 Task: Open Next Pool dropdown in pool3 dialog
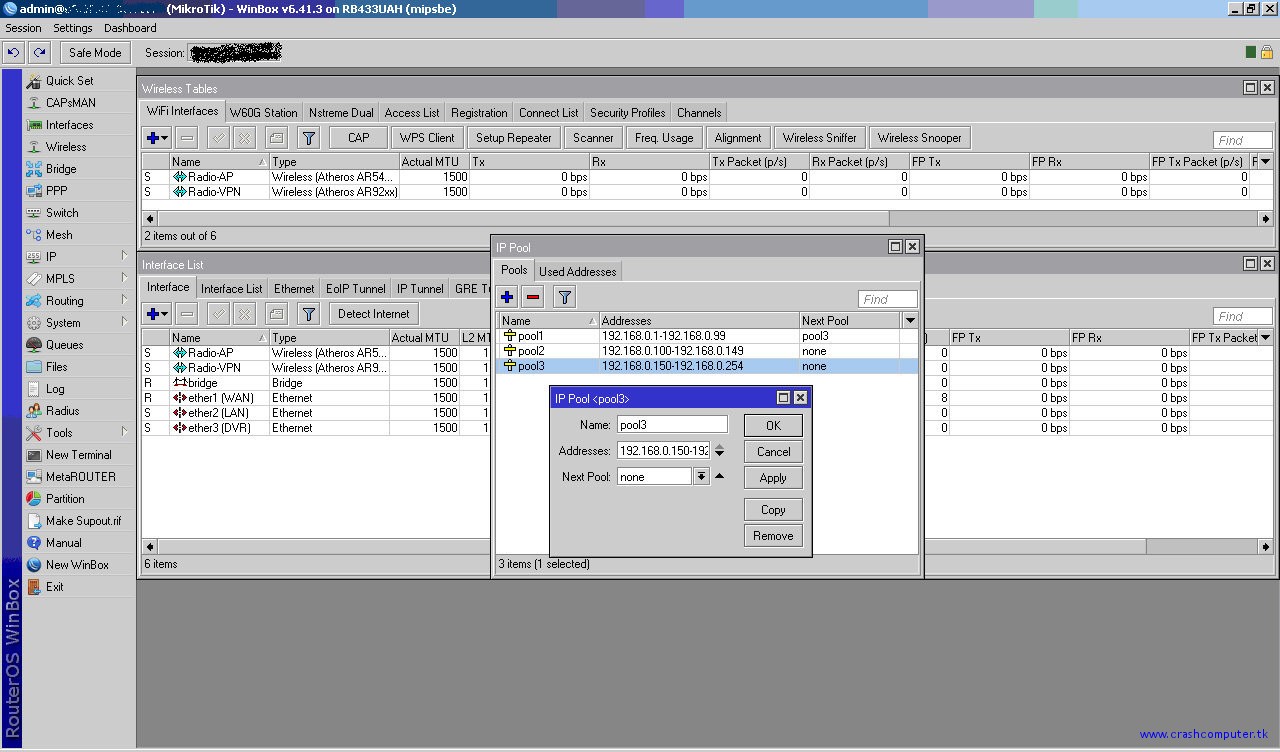click(702, 477)
